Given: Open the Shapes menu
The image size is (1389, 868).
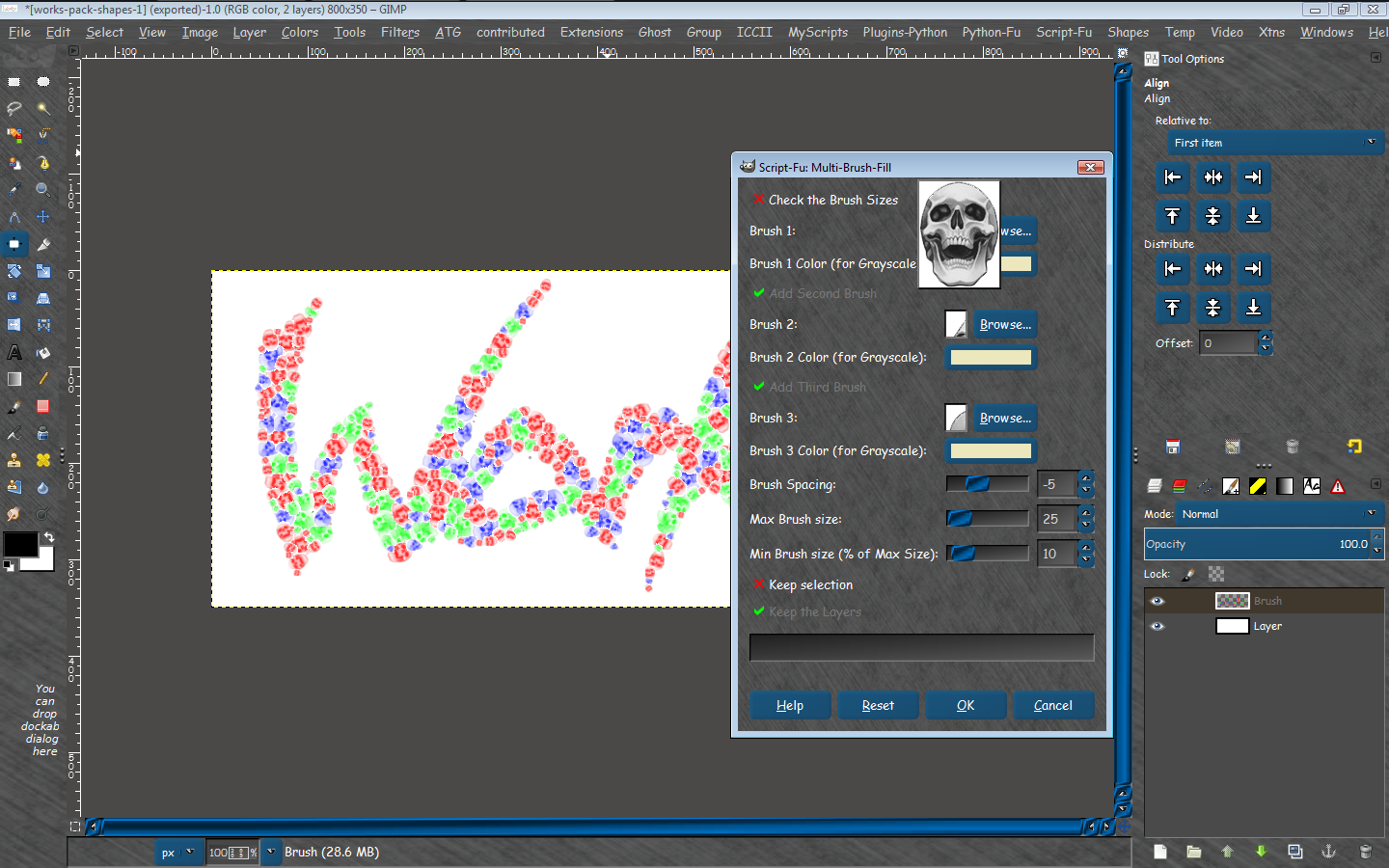Looking at the screenshot, I should (1128, 32).
